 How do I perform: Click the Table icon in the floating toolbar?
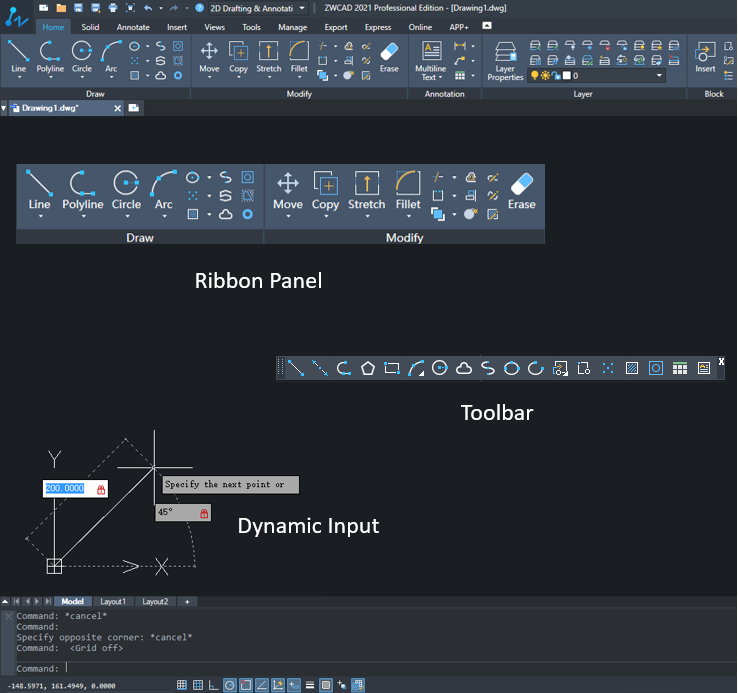coord(680,368)
